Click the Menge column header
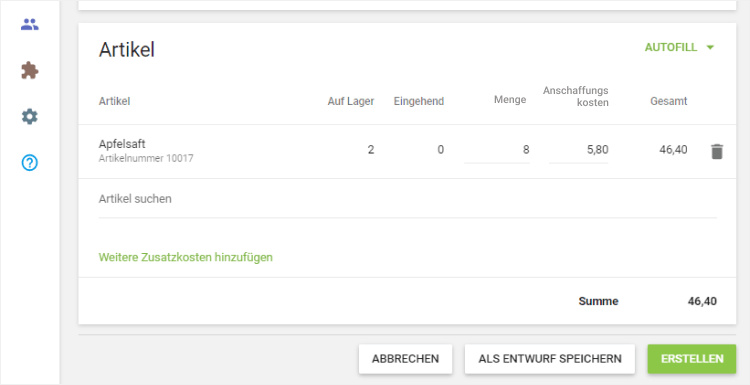This screenshot has width=750, height=385. (x=510, y=99)
